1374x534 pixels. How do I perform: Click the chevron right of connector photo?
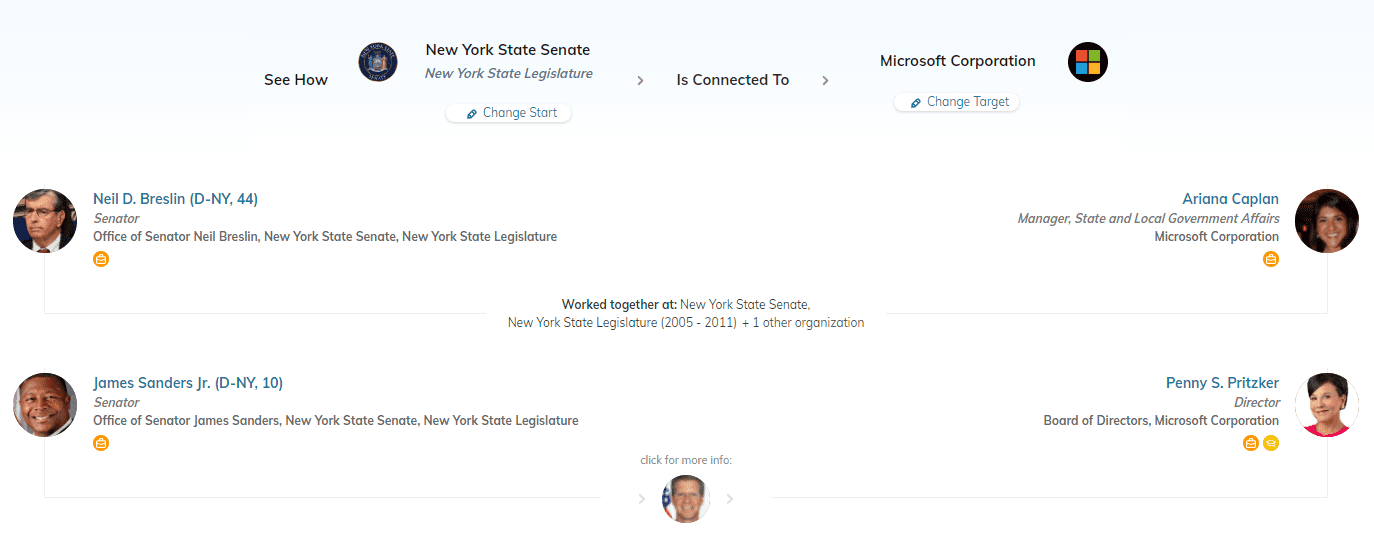pos(730,499)
